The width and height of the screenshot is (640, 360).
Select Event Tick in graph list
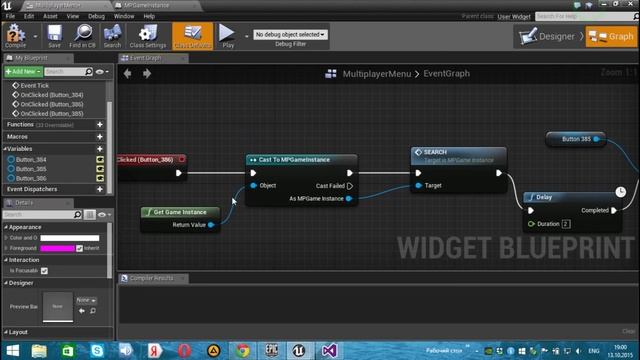34,86
